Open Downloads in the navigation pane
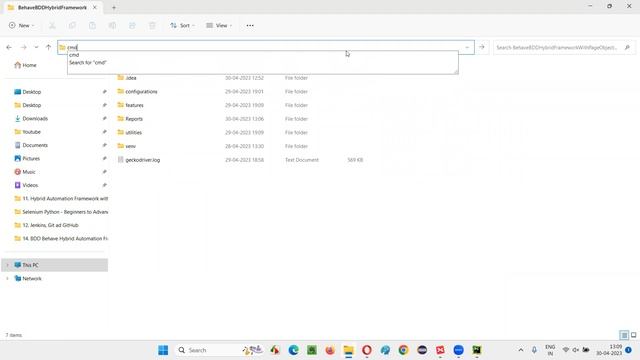Viewport: 640px width, 360px height. tap(31, 118)
